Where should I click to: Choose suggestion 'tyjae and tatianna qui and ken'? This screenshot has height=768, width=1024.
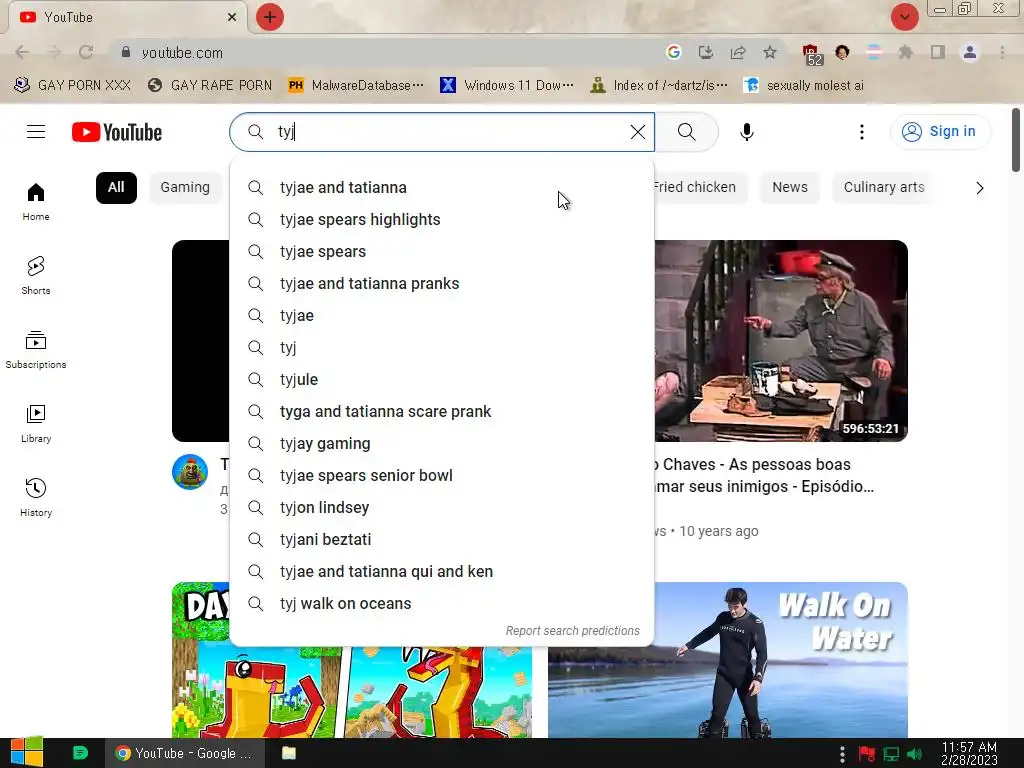[x=442, y=571]
